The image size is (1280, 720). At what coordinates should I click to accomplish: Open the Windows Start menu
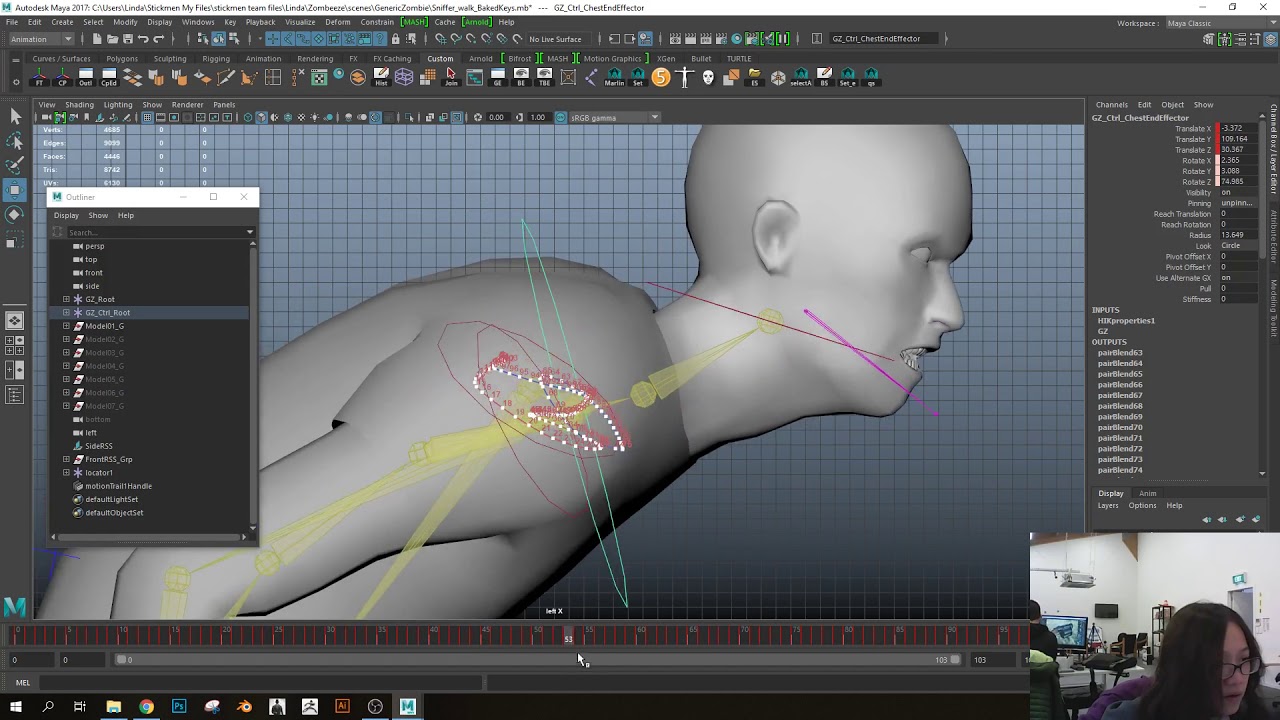click(15, 706)
